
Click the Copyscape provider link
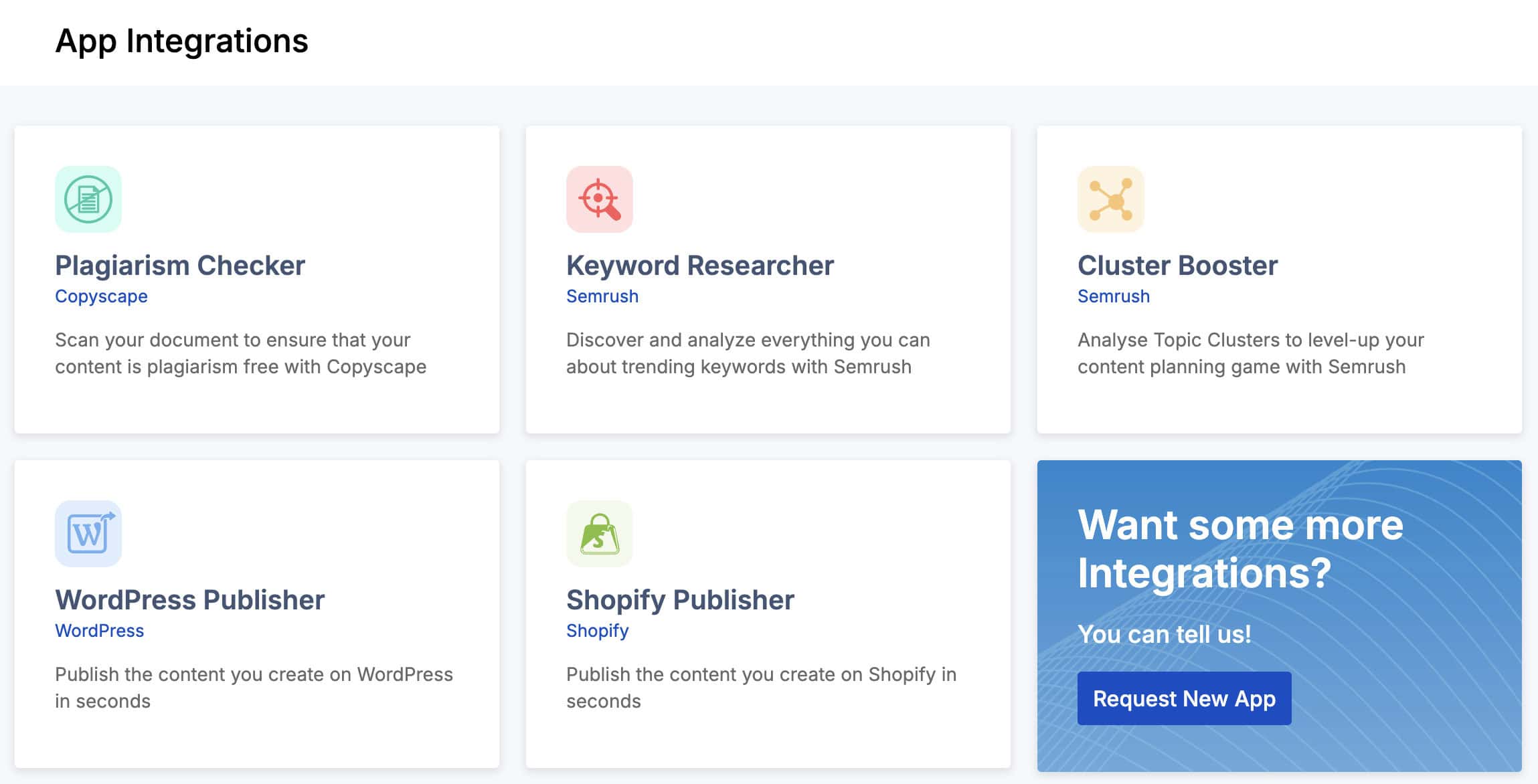[x=101, y=296]
